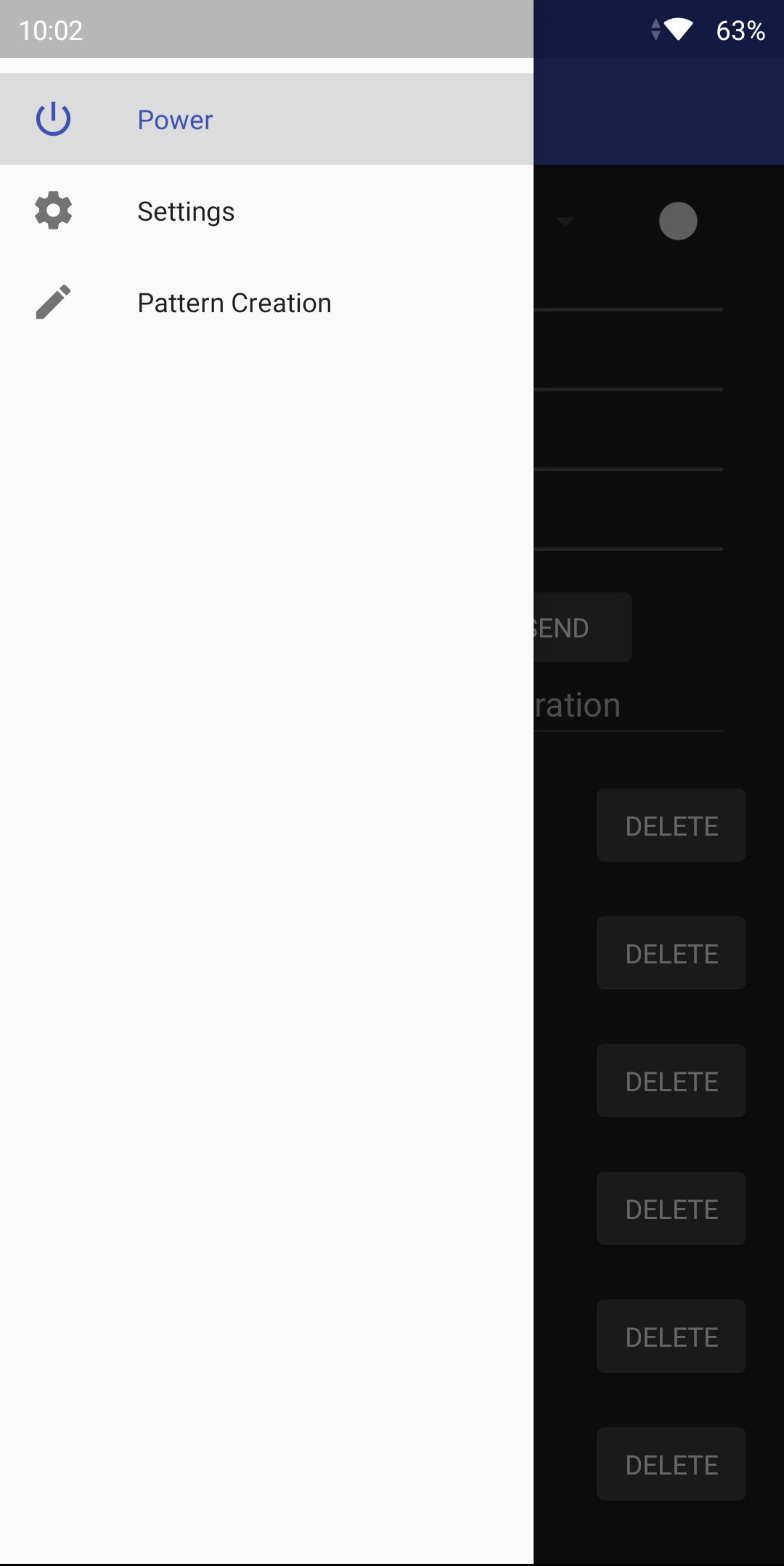Click the last DELETE button
This screenshot has width=784, height=1566.
point(671,1464)
